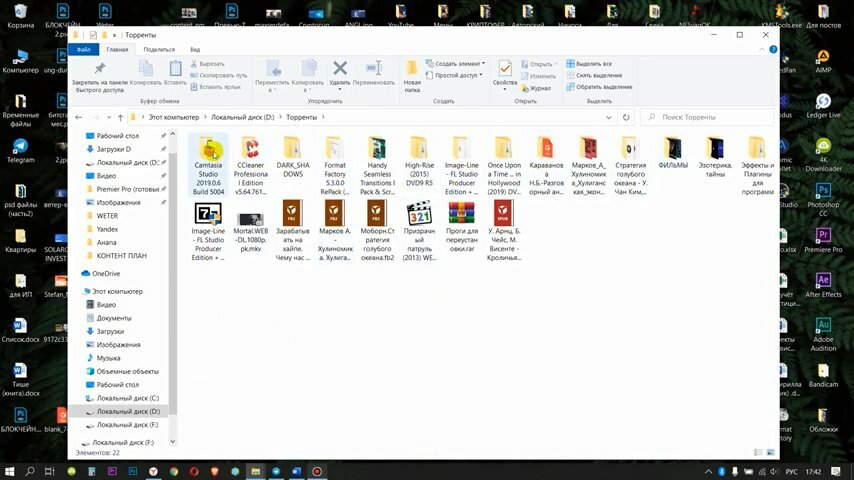Switch to large icons view in status bar
Viewport: 854px width, 480px height.
(x=771, y=452)
